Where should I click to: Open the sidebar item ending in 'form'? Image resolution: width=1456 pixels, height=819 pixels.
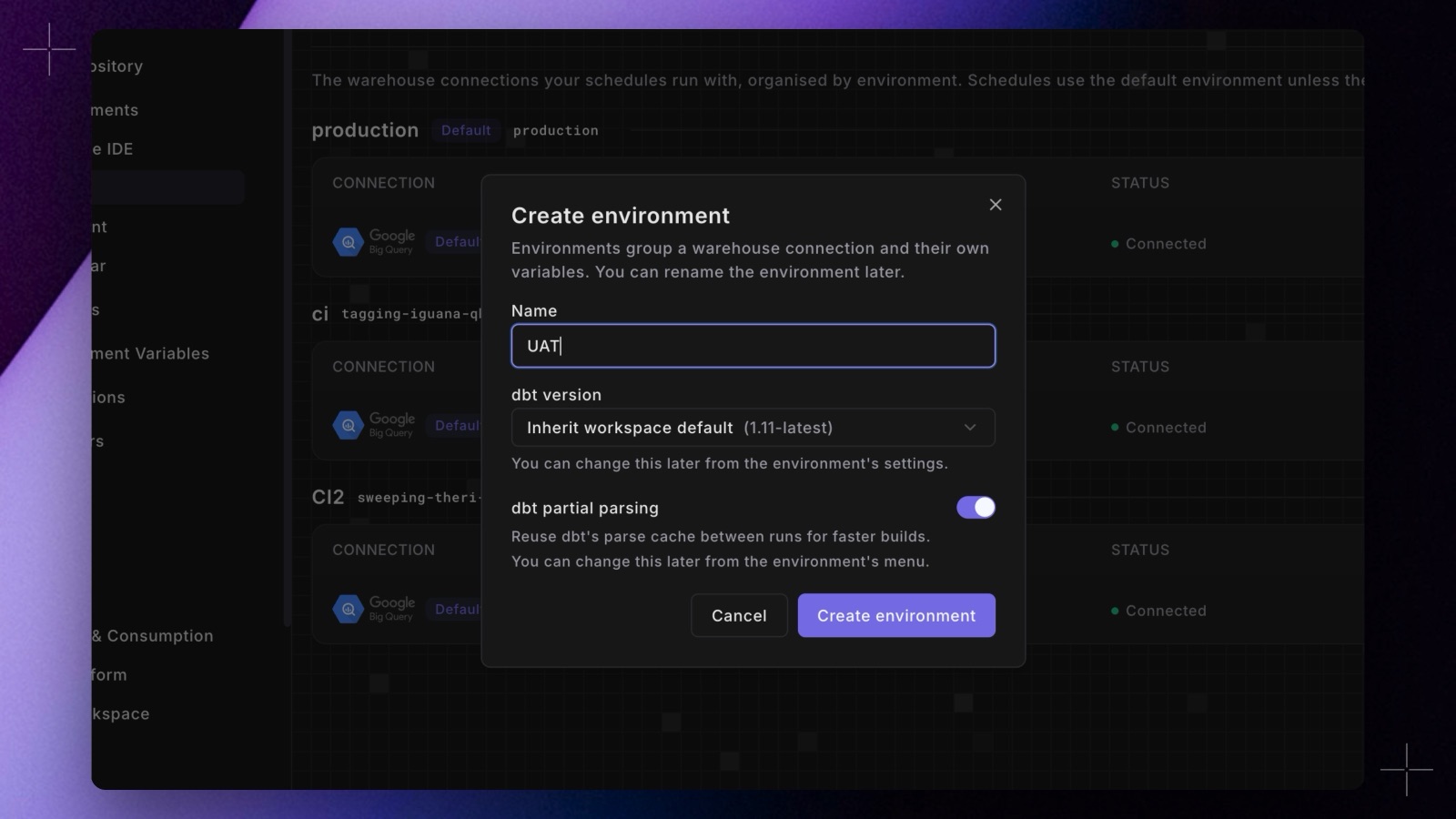(109, 675)
